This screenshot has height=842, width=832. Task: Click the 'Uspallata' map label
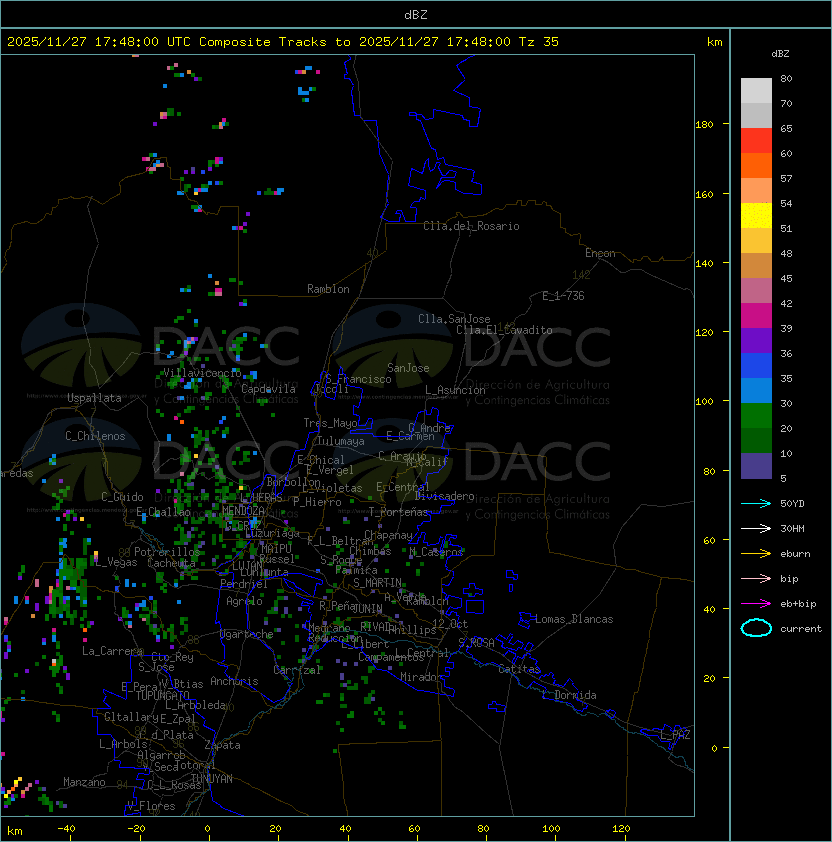[x=94, y=398]
